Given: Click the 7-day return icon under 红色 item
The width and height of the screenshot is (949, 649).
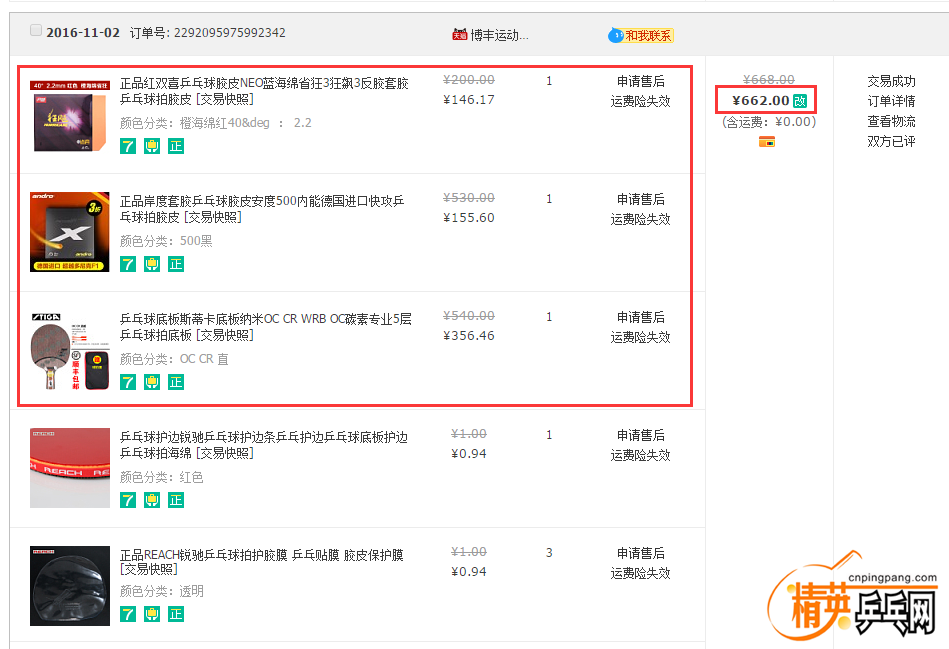Looking at the screenshot, I should tap(128, 500).
